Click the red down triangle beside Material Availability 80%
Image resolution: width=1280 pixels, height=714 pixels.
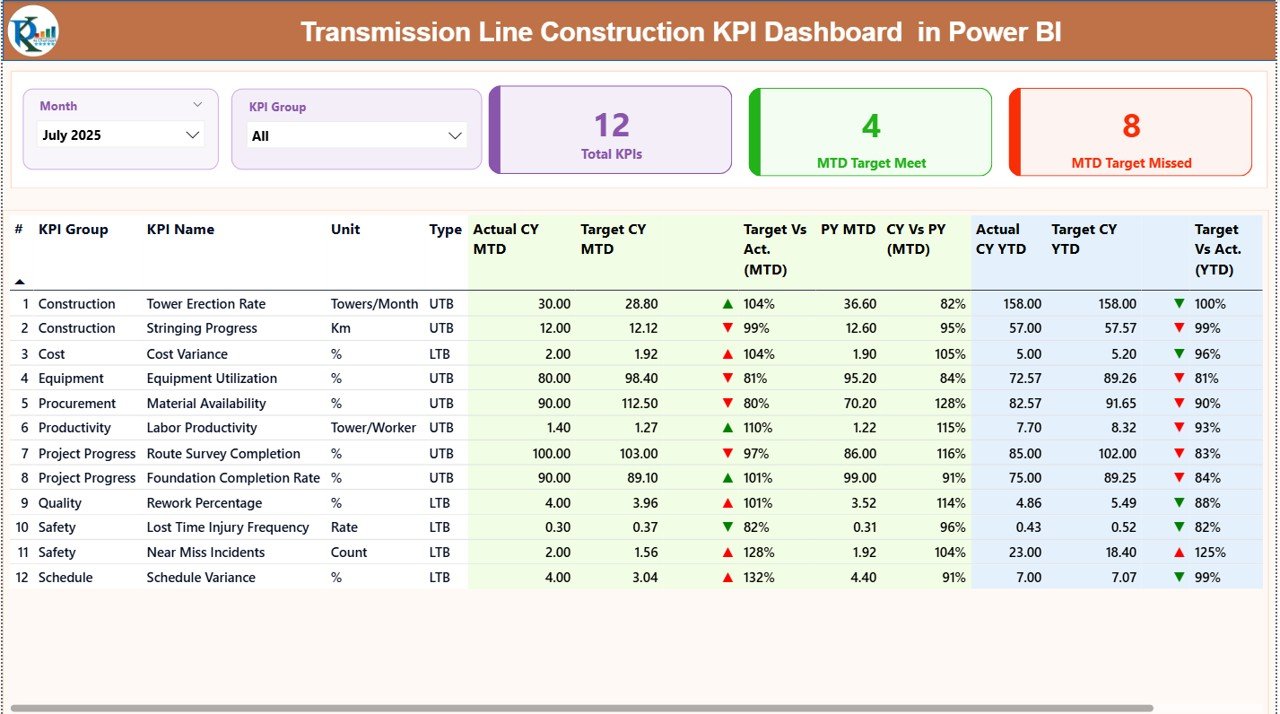728,403
